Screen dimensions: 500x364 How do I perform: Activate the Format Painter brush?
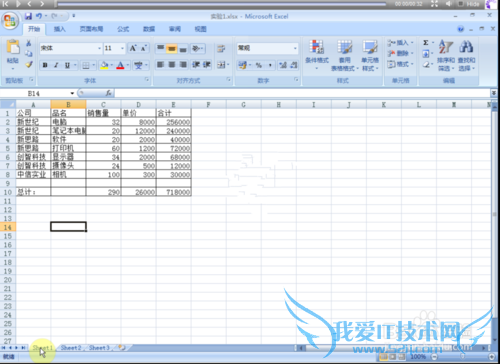pos(29,64)
